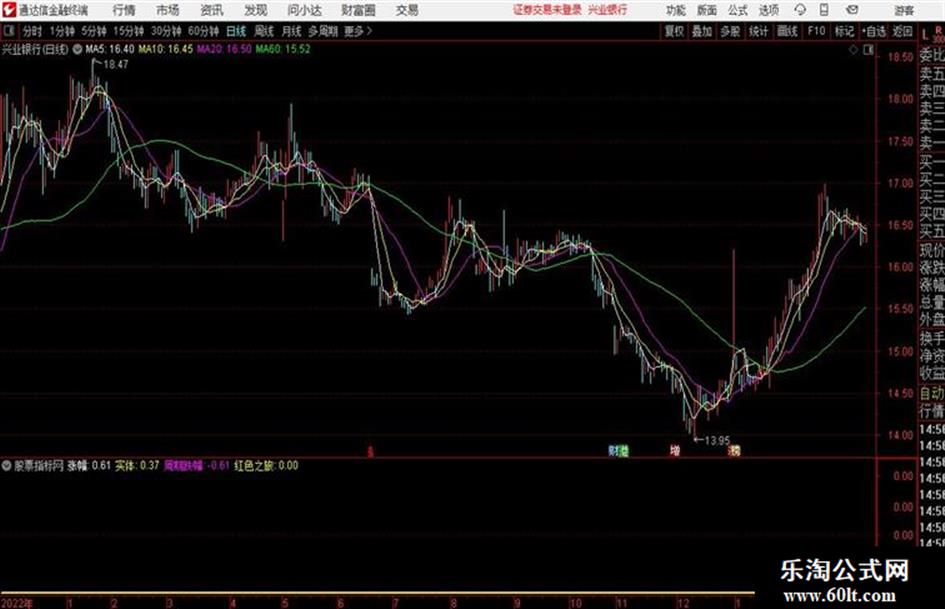Open the 问小达 menu
The image size is (945, 609).
pyautogui.click(x=304, y=10)
